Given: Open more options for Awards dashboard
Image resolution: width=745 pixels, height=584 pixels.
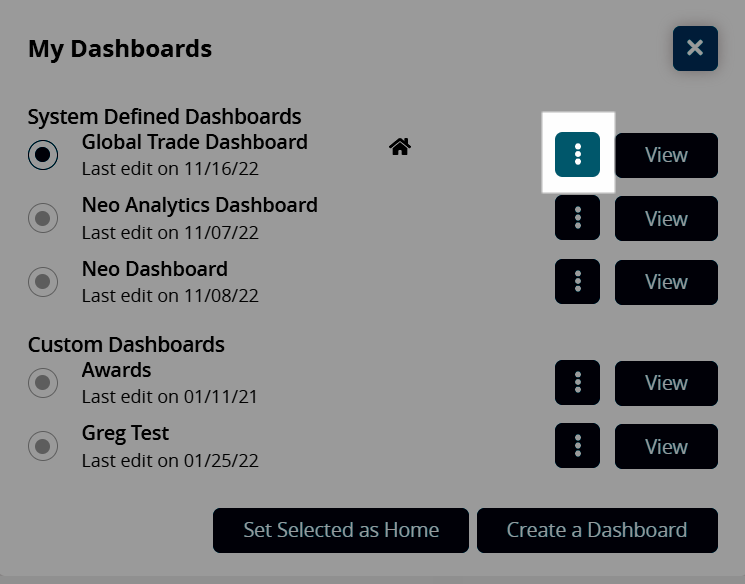Looking at the screenshot, I should [x=577, y=383].
